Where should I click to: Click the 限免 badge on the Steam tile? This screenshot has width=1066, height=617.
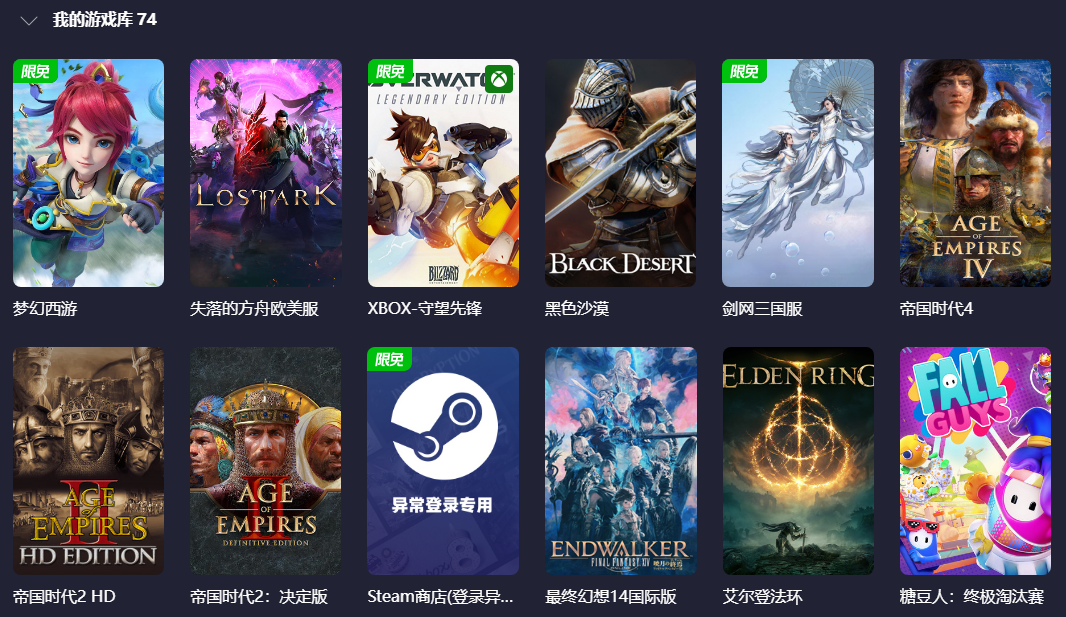click(390, 359)
